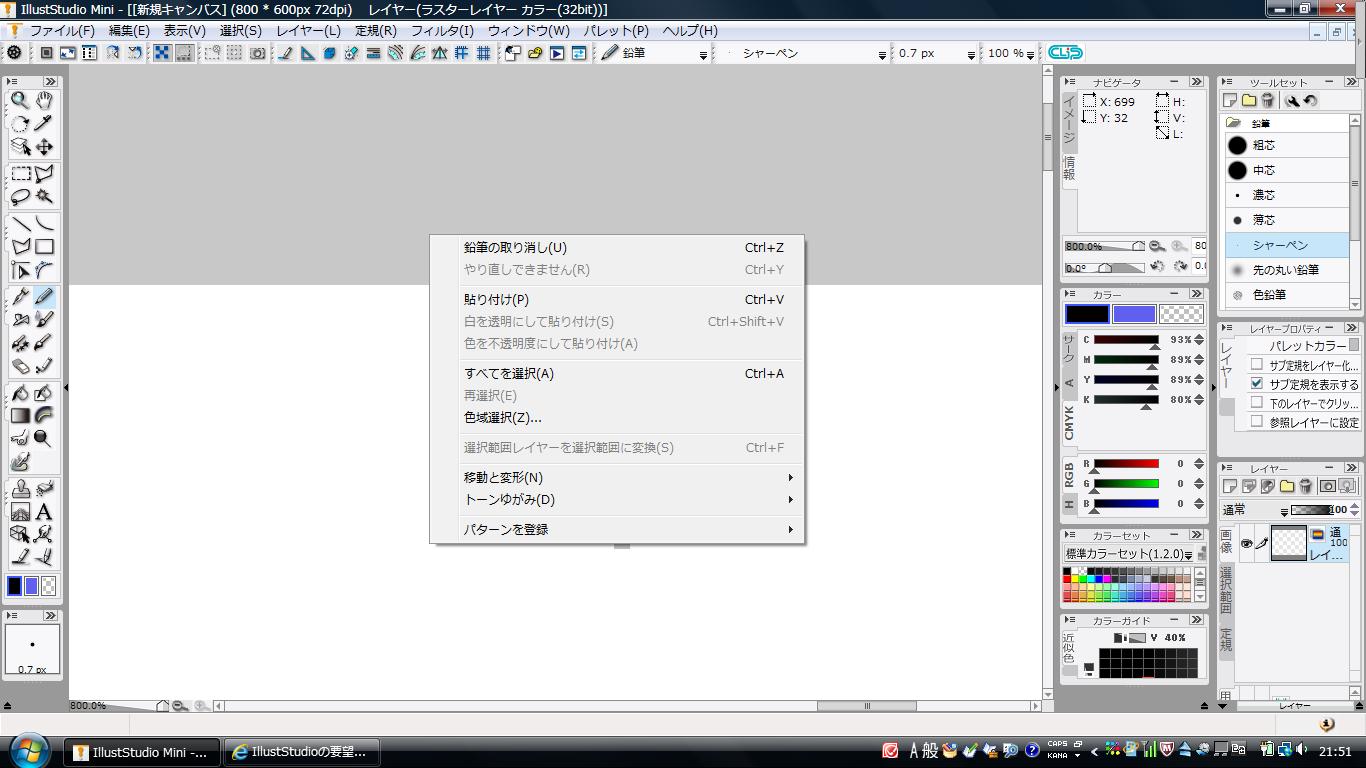Select the 薄芯 pencil preset
The width and height of the screenshot is (1366, 768).
pos(1287,220)
